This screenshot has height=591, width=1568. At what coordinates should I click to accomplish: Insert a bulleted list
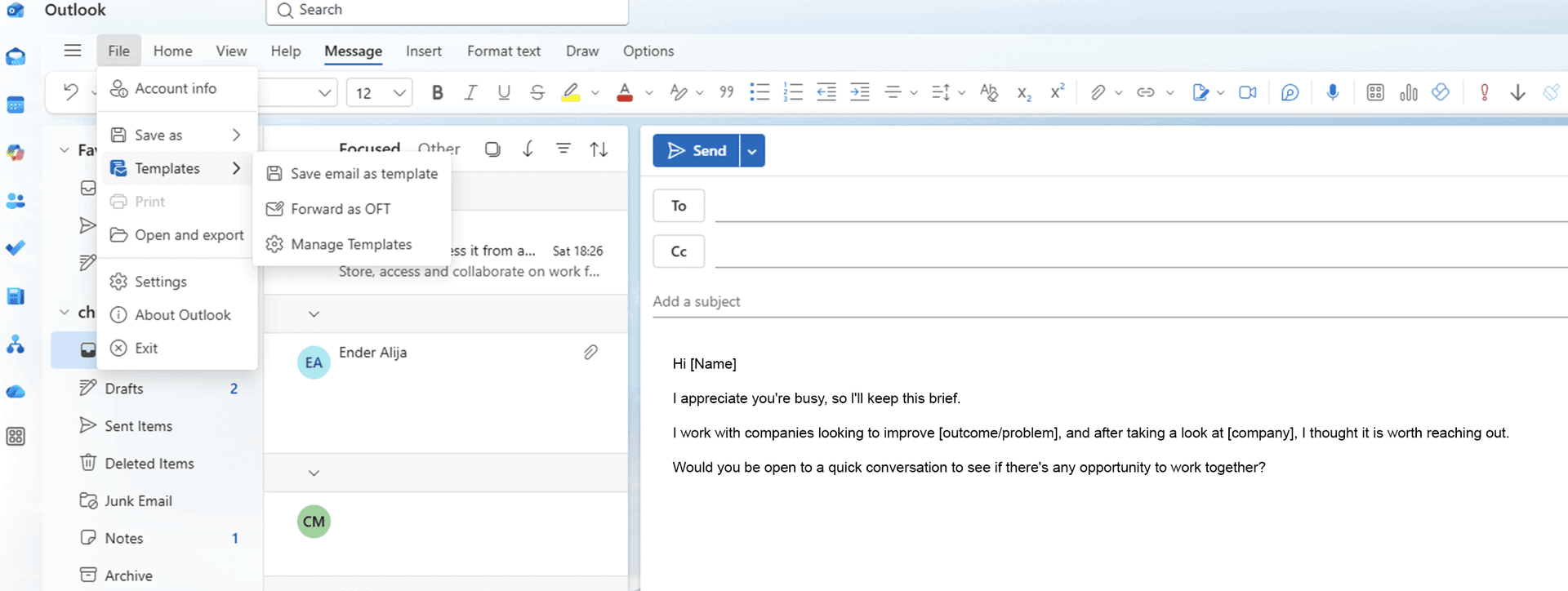(759, 92)
